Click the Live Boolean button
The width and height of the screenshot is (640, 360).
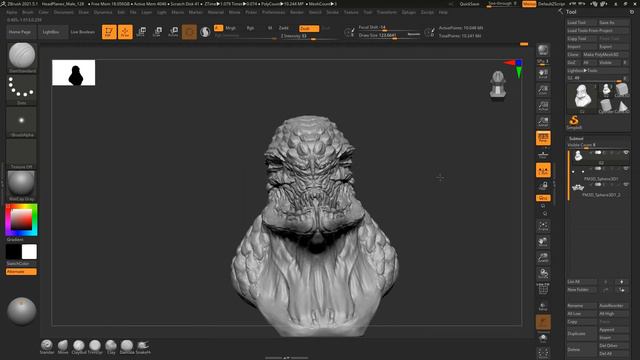coord(82,32)
